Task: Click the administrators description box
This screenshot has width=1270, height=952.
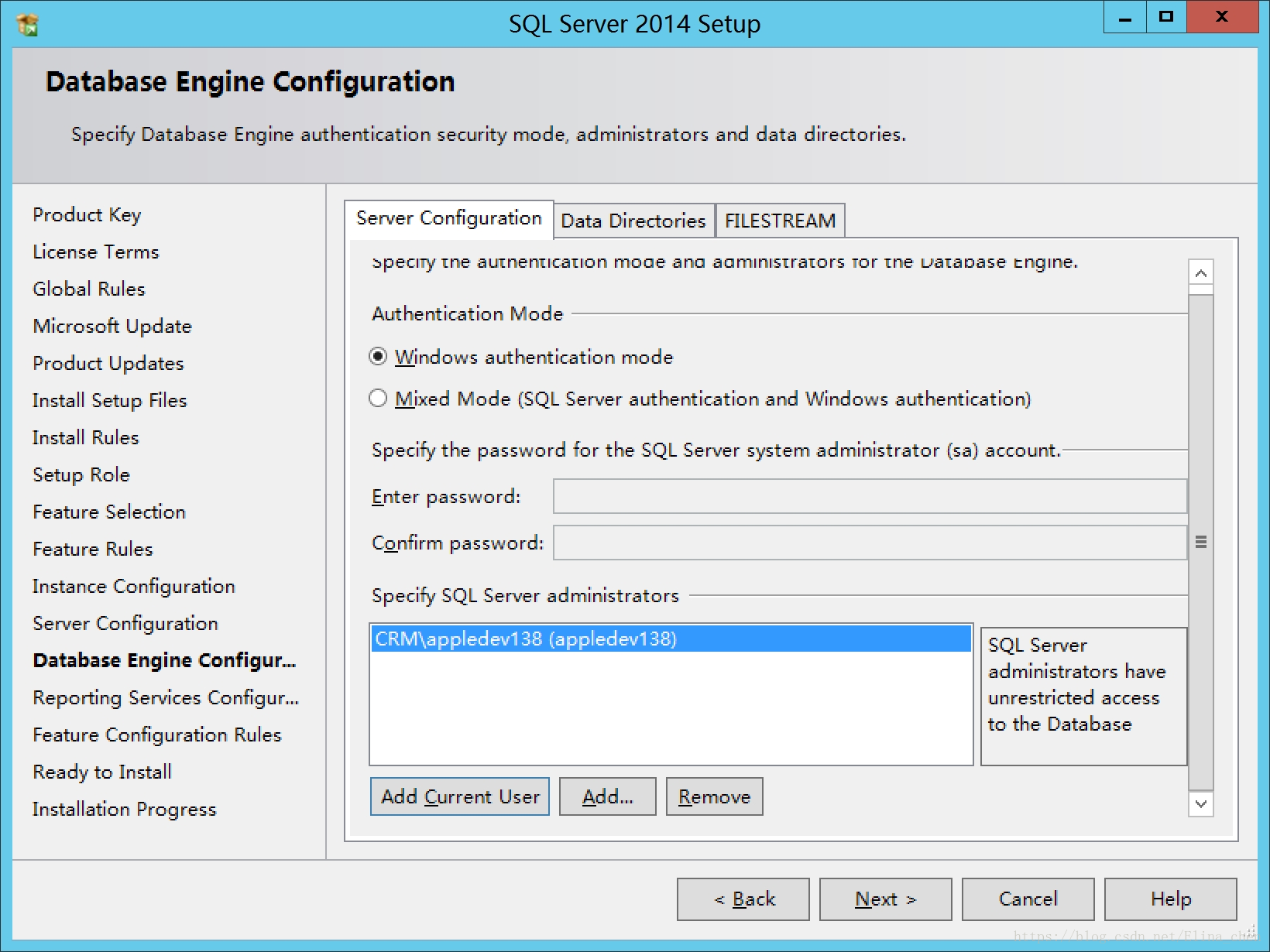Action: click(x=1083, y=697)
